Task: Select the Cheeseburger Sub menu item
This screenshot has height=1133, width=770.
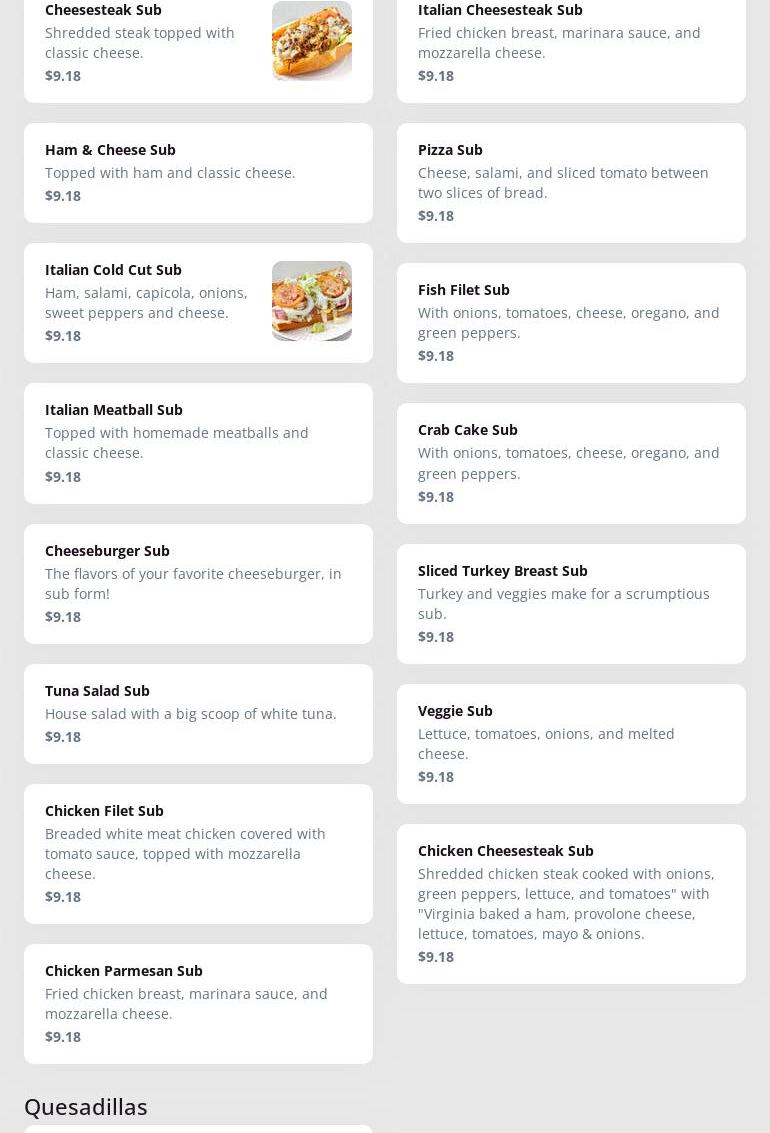Action: (x=198, y=584)
